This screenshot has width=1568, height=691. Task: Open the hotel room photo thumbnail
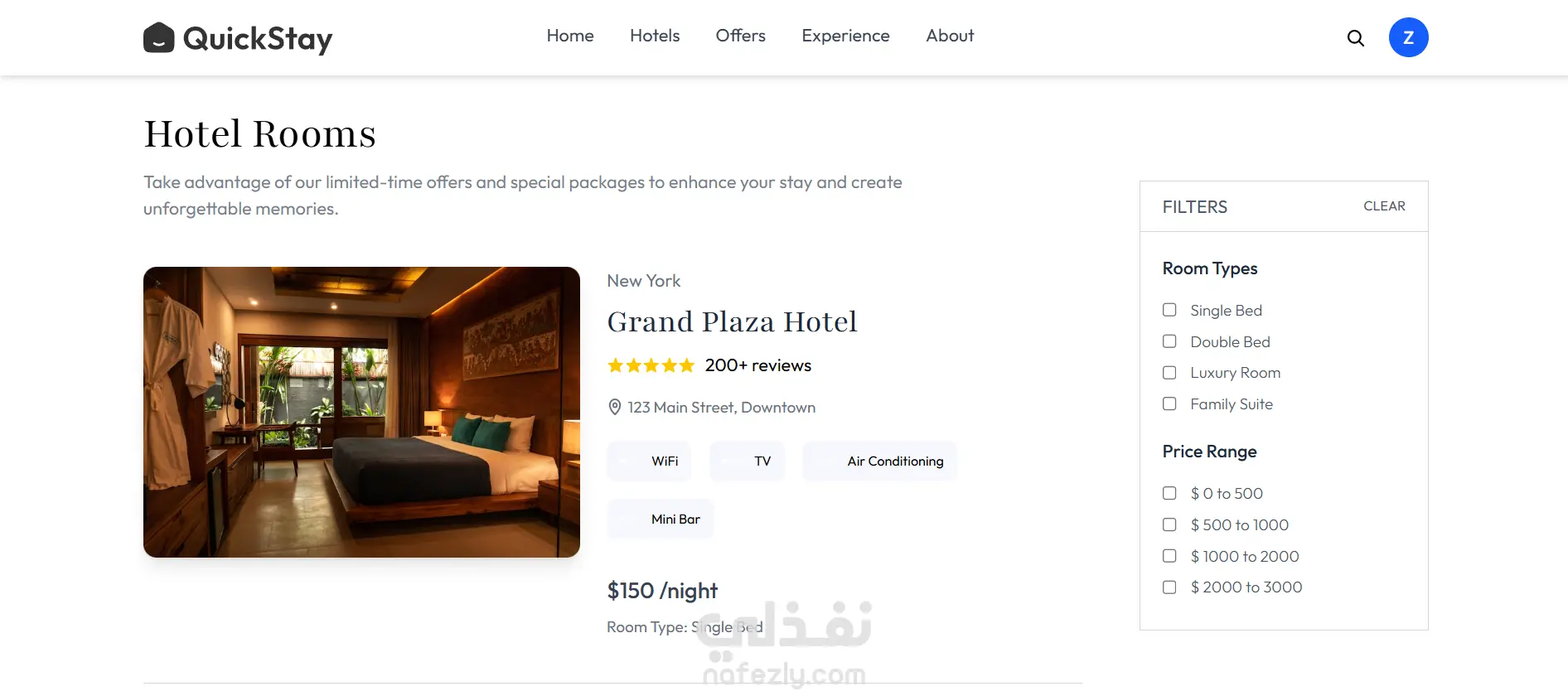click(361, 412)
